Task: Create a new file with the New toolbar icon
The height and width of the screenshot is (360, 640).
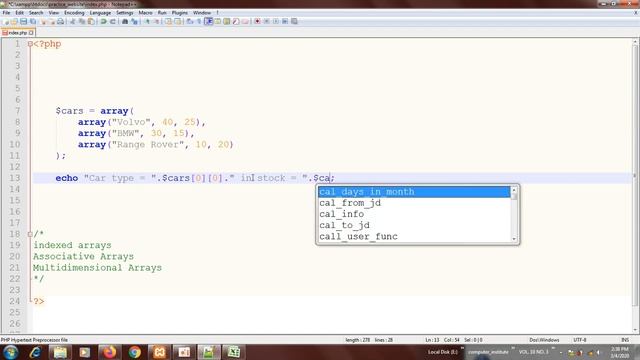Action: pyautogui.click(x=5, y=21)
